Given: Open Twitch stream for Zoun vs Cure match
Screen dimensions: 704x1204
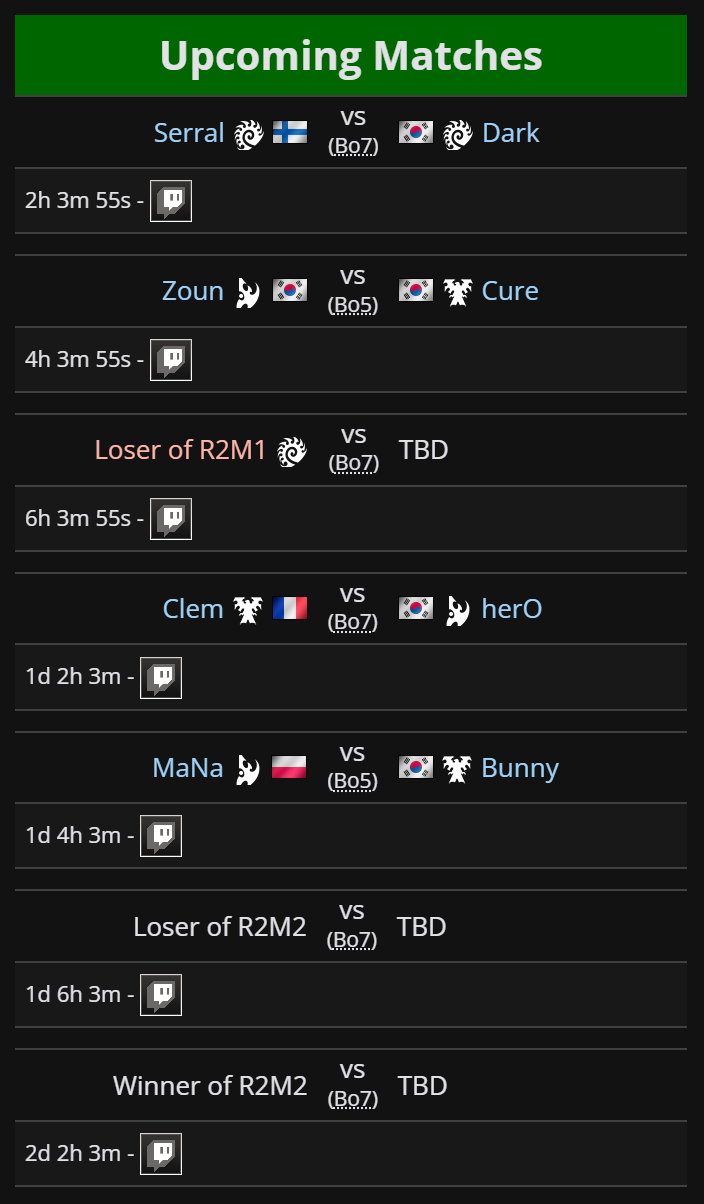Looking at the screenshot, I should (171, 360).
